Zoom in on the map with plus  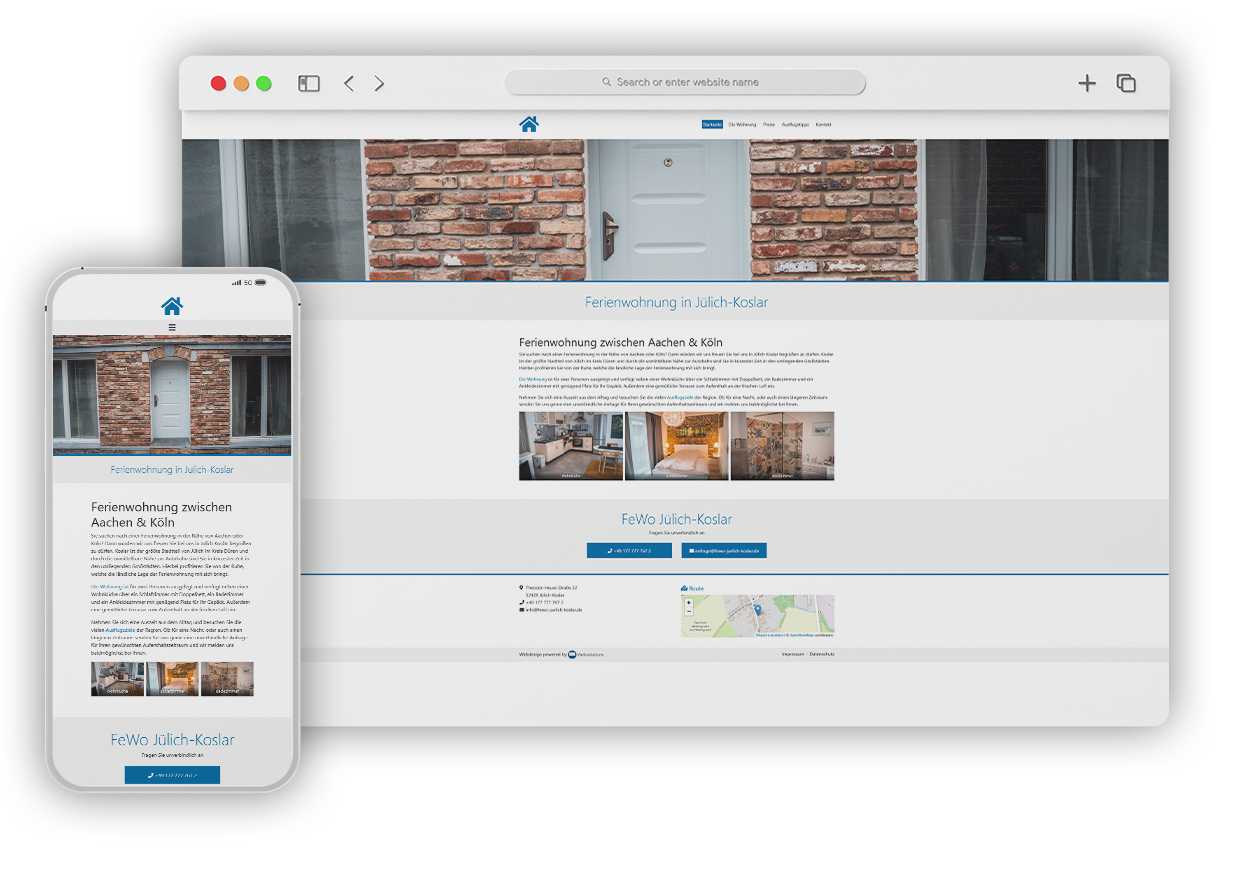[688, 603]
